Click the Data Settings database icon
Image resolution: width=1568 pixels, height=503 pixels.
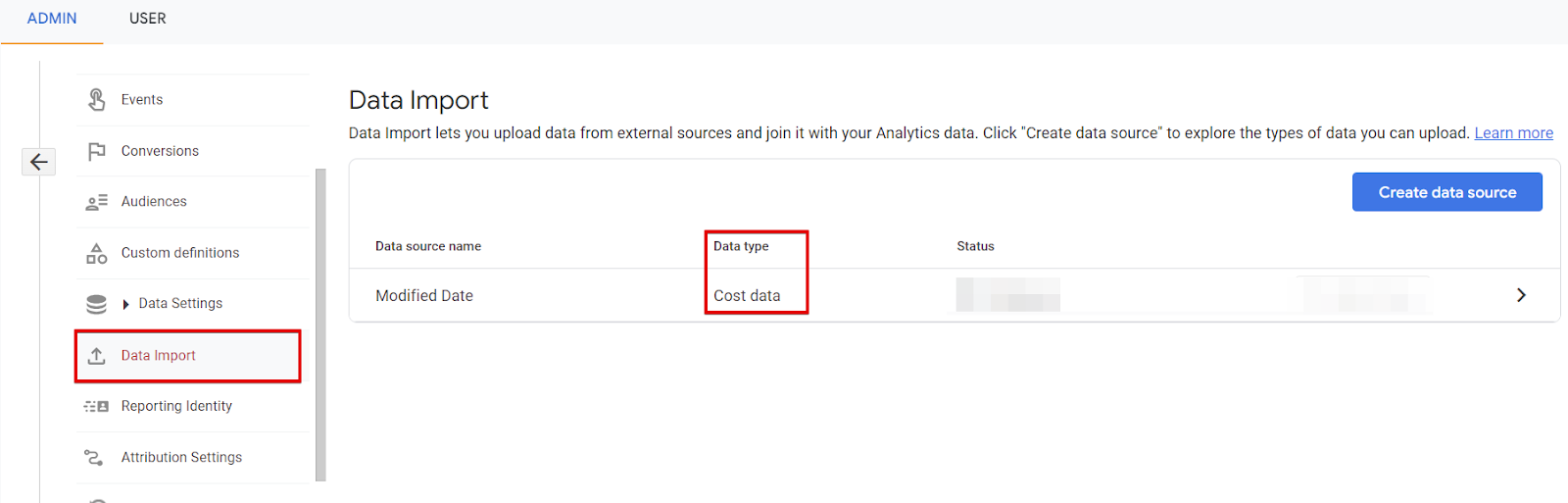(x=96, y=304)
